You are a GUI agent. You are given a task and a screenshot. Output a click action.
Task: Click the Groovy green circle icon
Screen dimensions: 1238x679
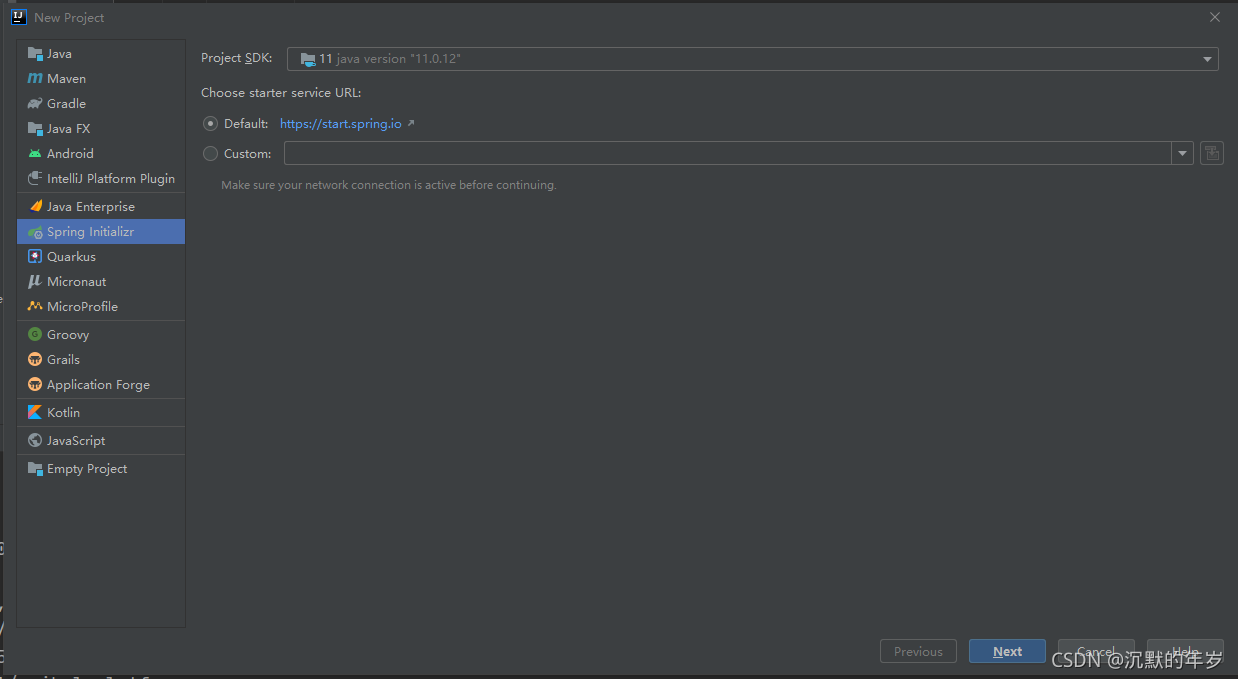(x=35, y=335)
